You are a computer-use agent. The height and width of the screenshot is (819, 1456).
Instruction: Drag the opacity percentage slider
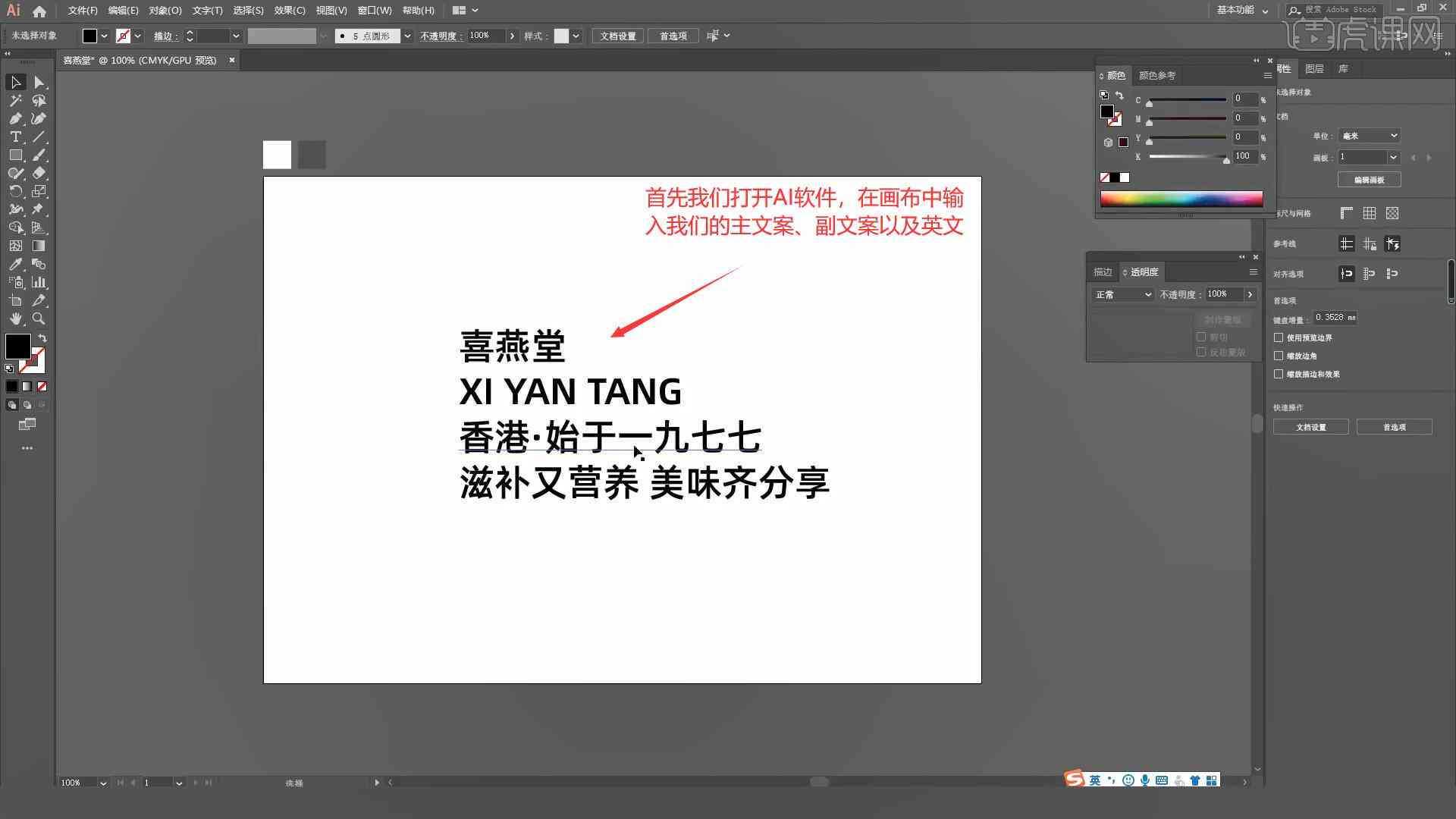coord(1250,294)
